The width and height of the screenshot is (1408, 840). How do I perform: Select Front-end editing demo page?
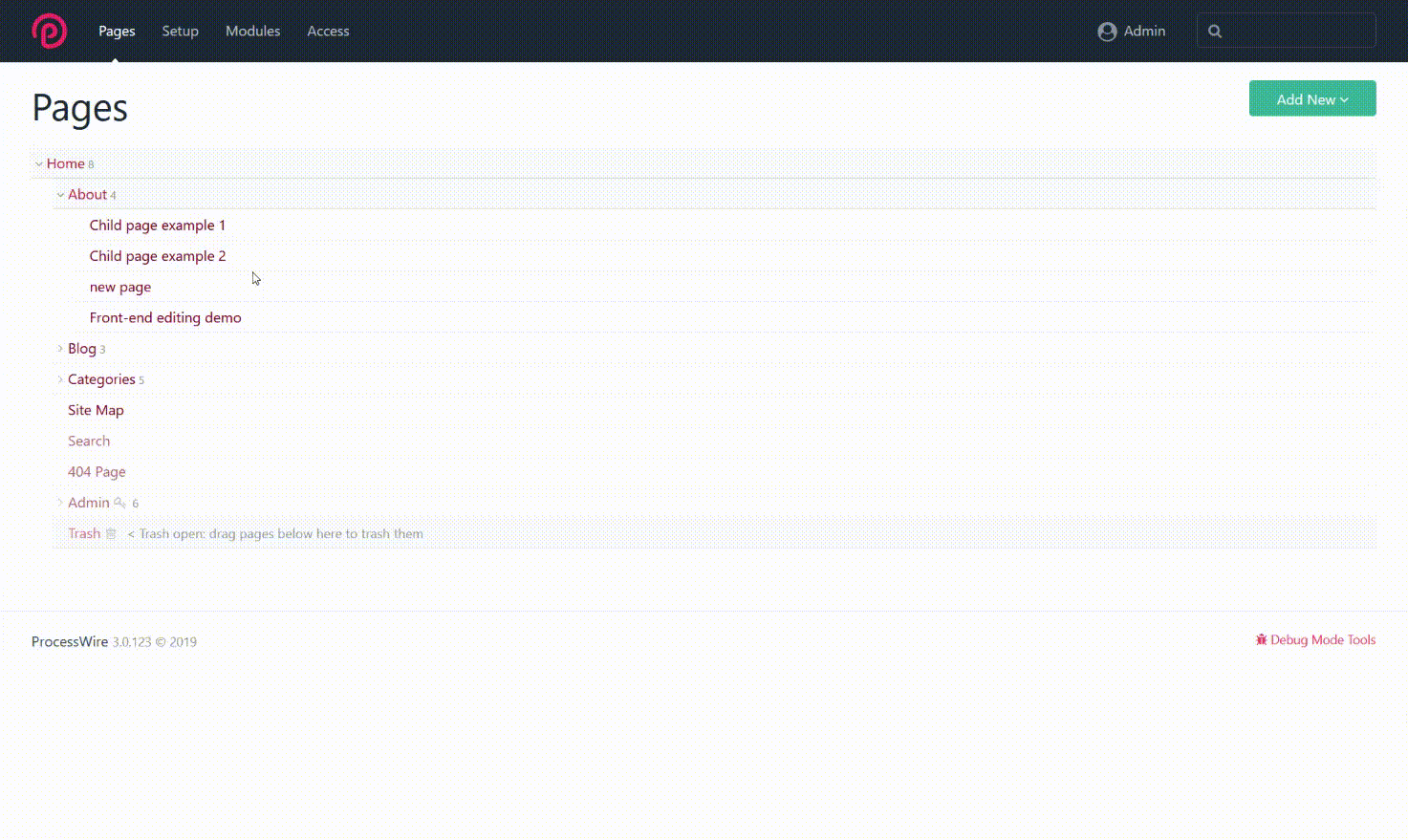(165, 317)
